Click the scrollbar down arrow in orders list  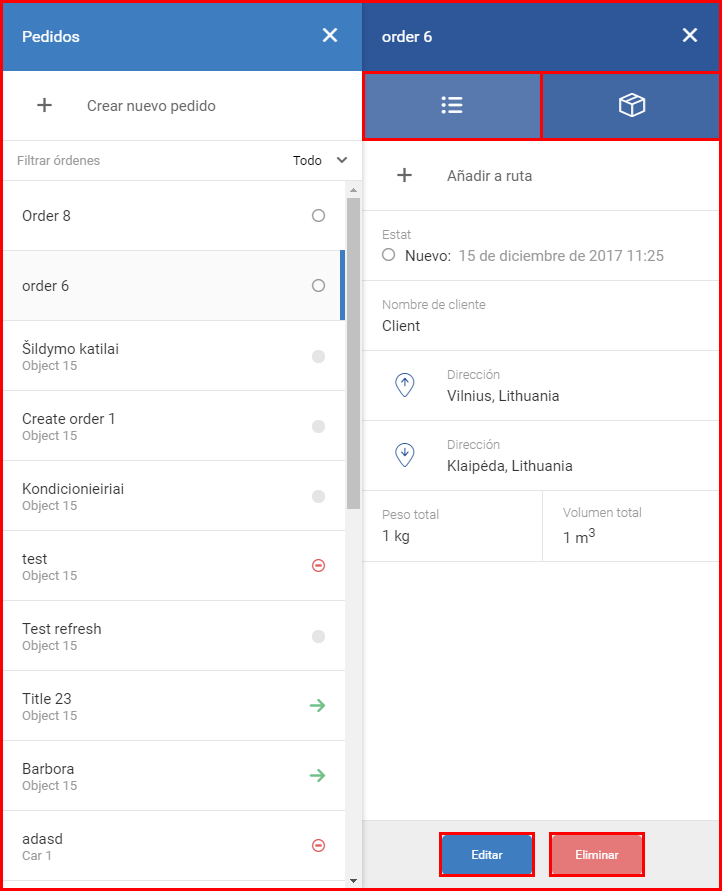pyautogui.click(x=353, y=881)
